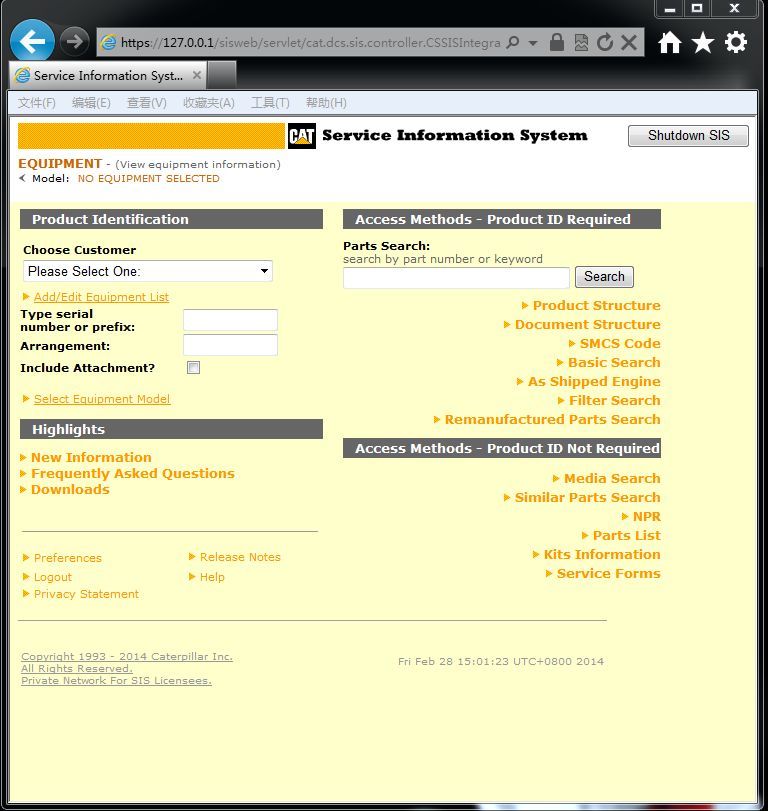The image size is (768, 811).
Task: Open the 收藏夹(A) menu
Action: pos(209,102)
